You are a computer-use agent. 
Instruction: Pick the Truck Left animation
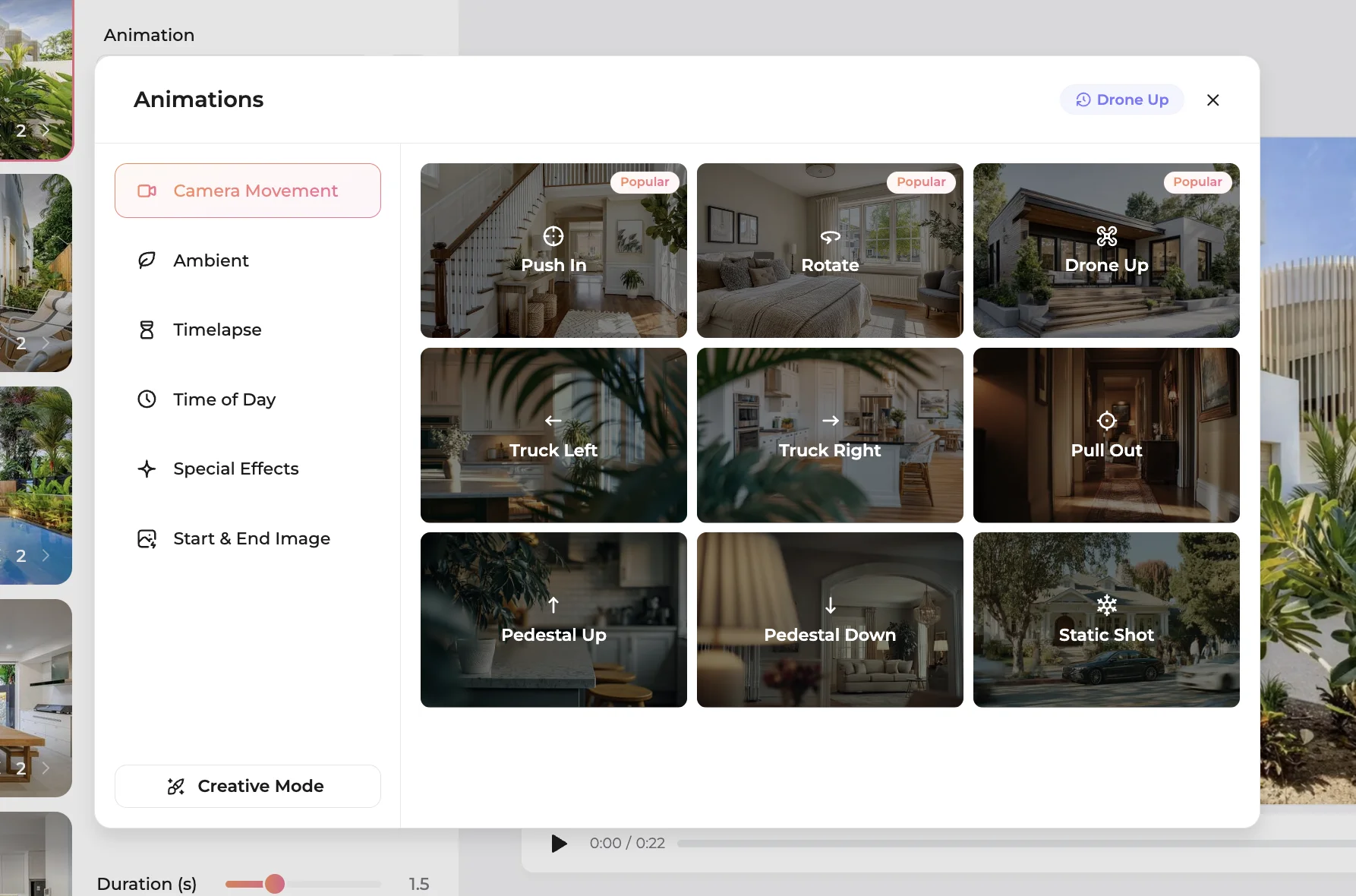[553, 435]
